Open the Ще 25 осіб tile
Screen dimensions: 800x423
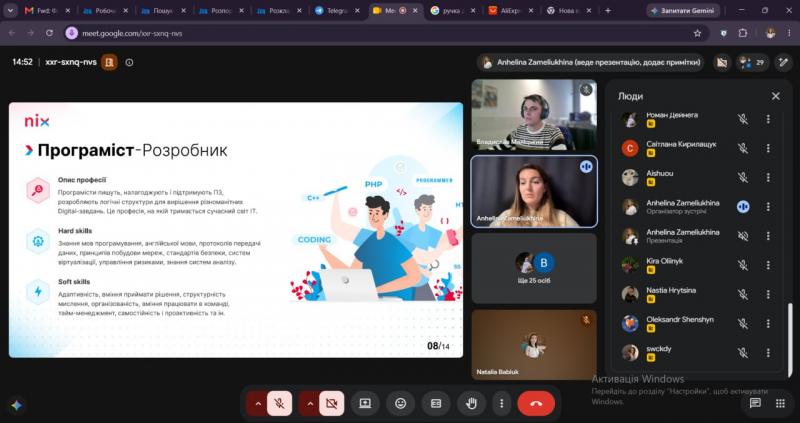(x=534, y=268)
